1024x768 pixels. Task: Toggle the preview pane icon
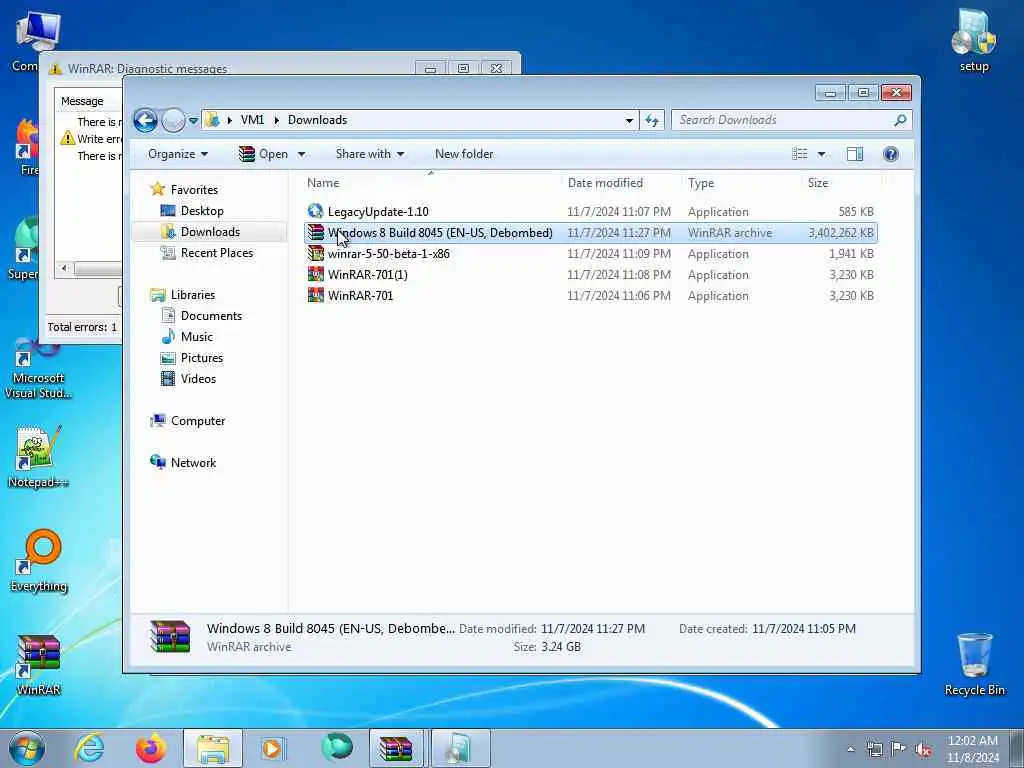coord(854,154)
